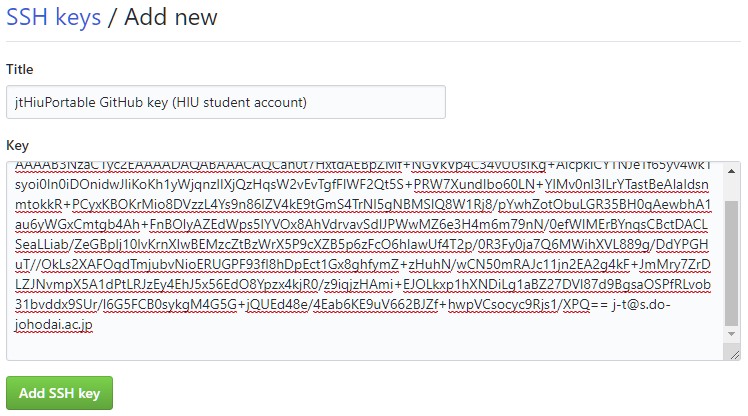Screen dimensions: 748x416
Task: Click the 'Add new' heading text
Action: (170, 17)
